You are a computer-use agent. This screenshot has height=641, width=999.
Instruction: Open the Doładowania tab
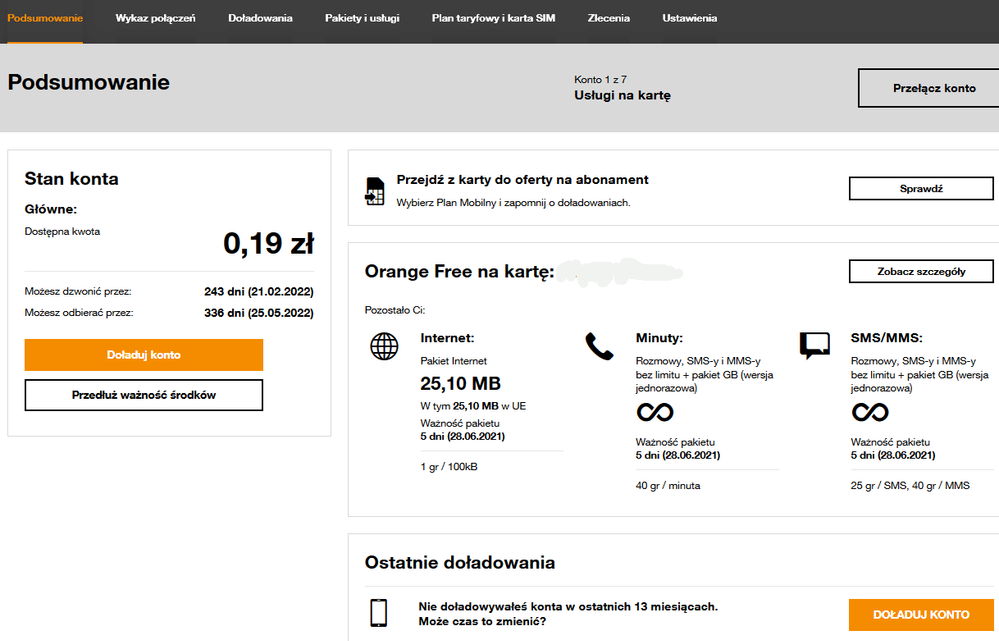pyautogui.click(x=260, y=19)
